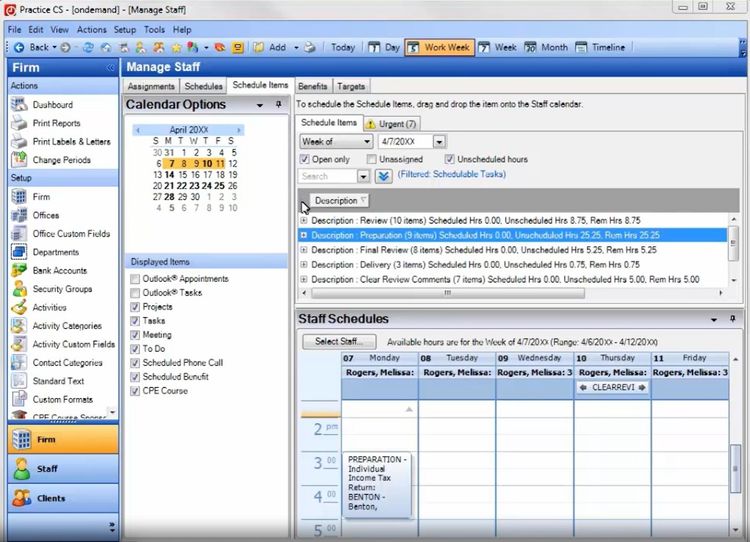Switch calendar to Day view
750x542 pixels.
(384, 47)
